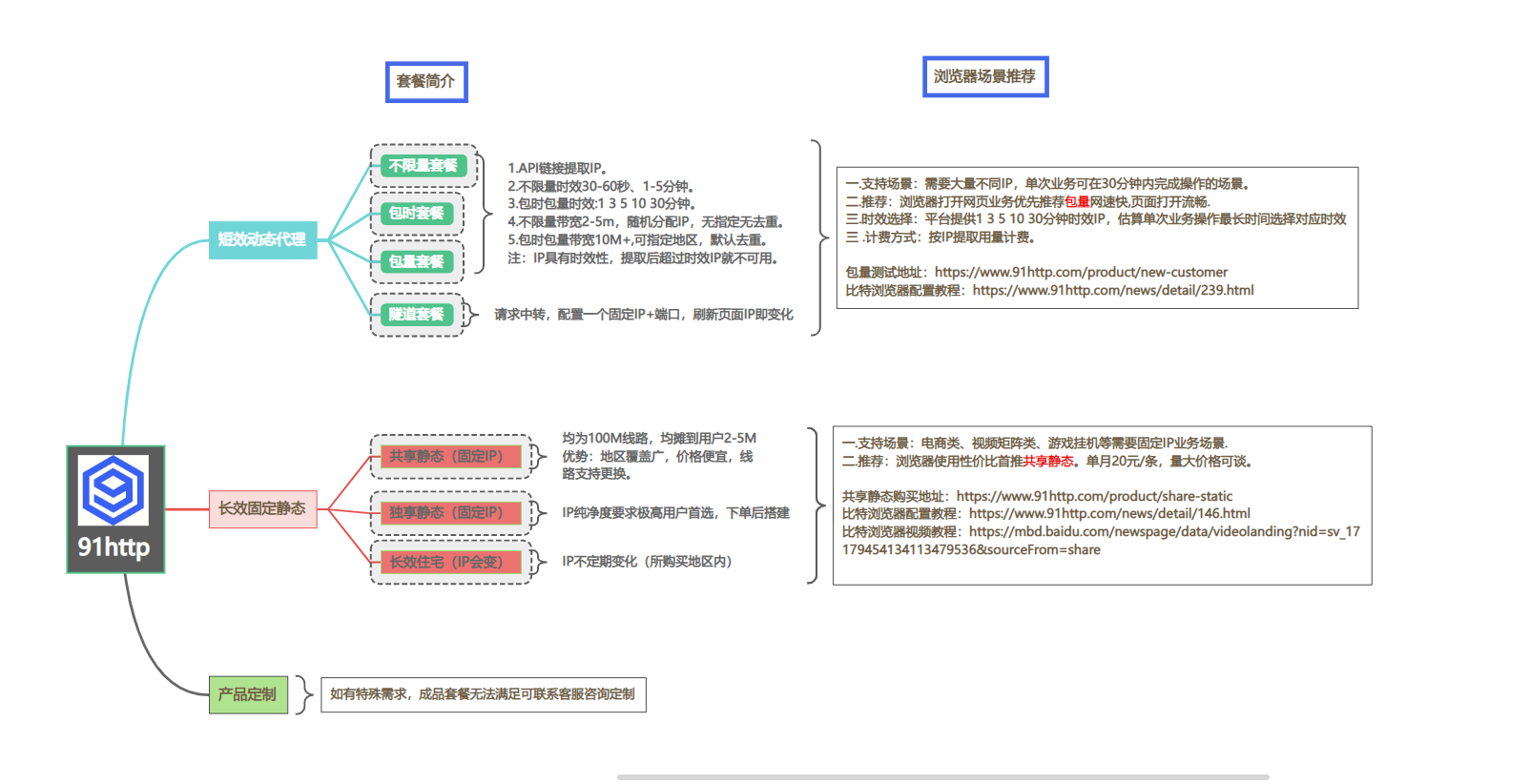Click the text 均为100M线路，均摊到用户2-5M
The height and width of the screenshot is (784, 1530).
[x=659, y=439]
